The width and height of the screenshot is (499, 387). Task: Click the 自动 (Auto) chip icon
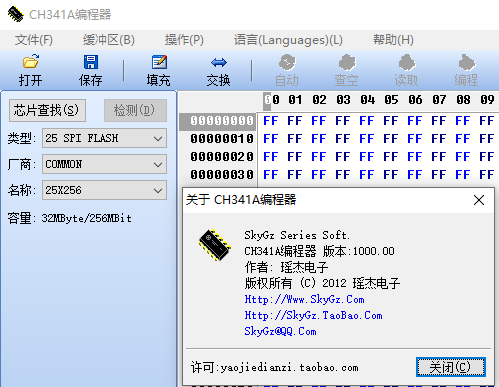[x=287, y=62]
